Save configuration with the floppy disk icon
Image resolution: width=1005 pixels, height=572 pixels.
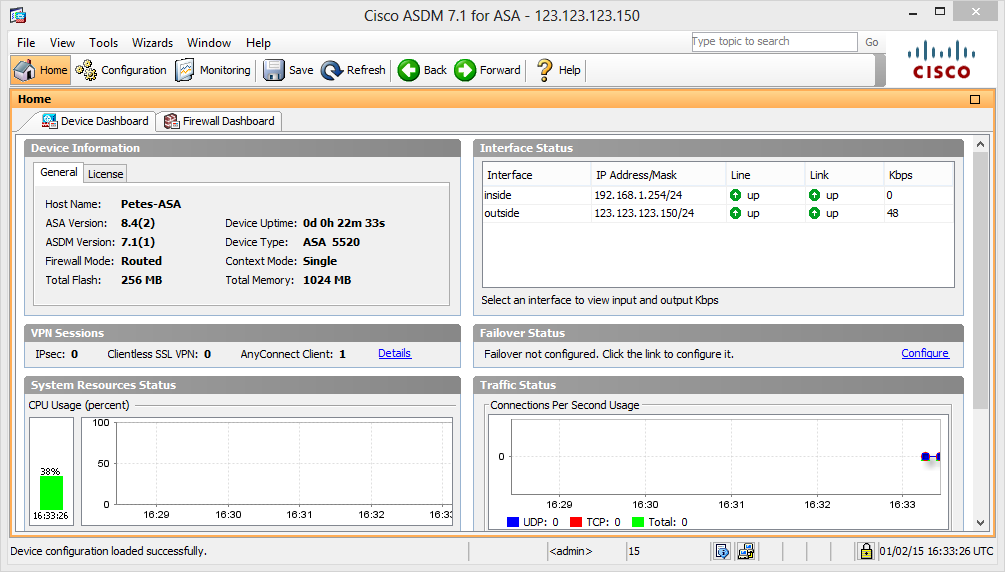pyautogui.click(x=274, y=70)
